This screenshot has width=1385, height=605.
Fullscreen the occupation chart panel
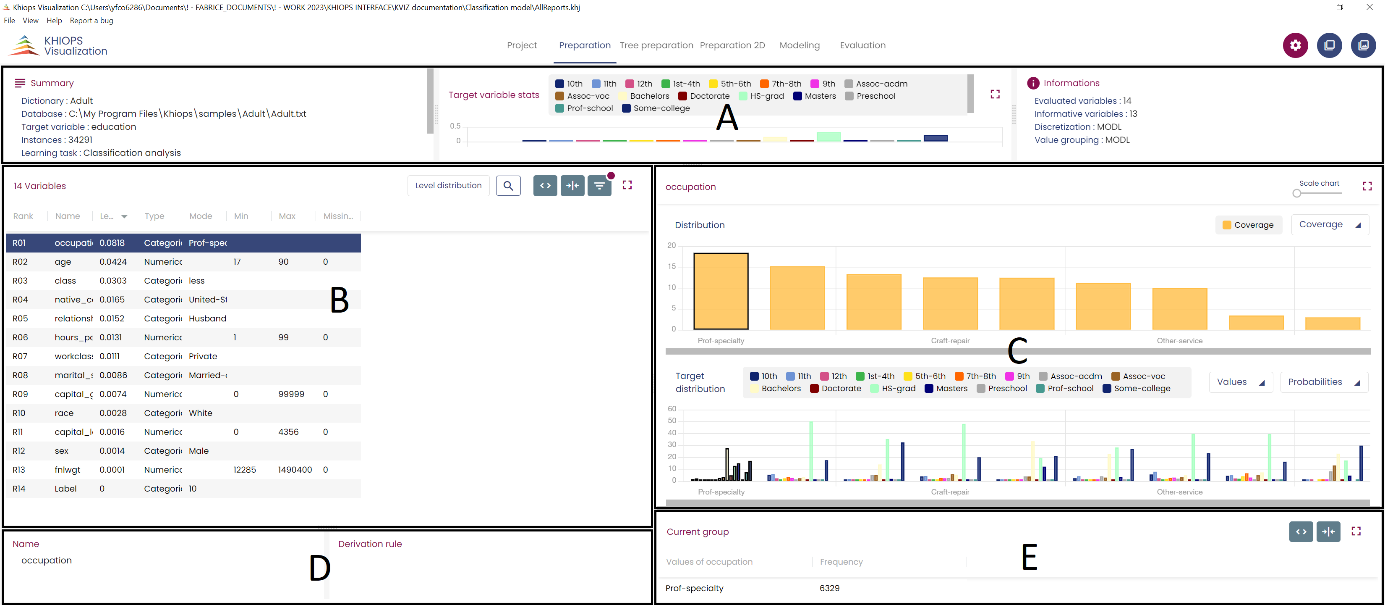1367,186
